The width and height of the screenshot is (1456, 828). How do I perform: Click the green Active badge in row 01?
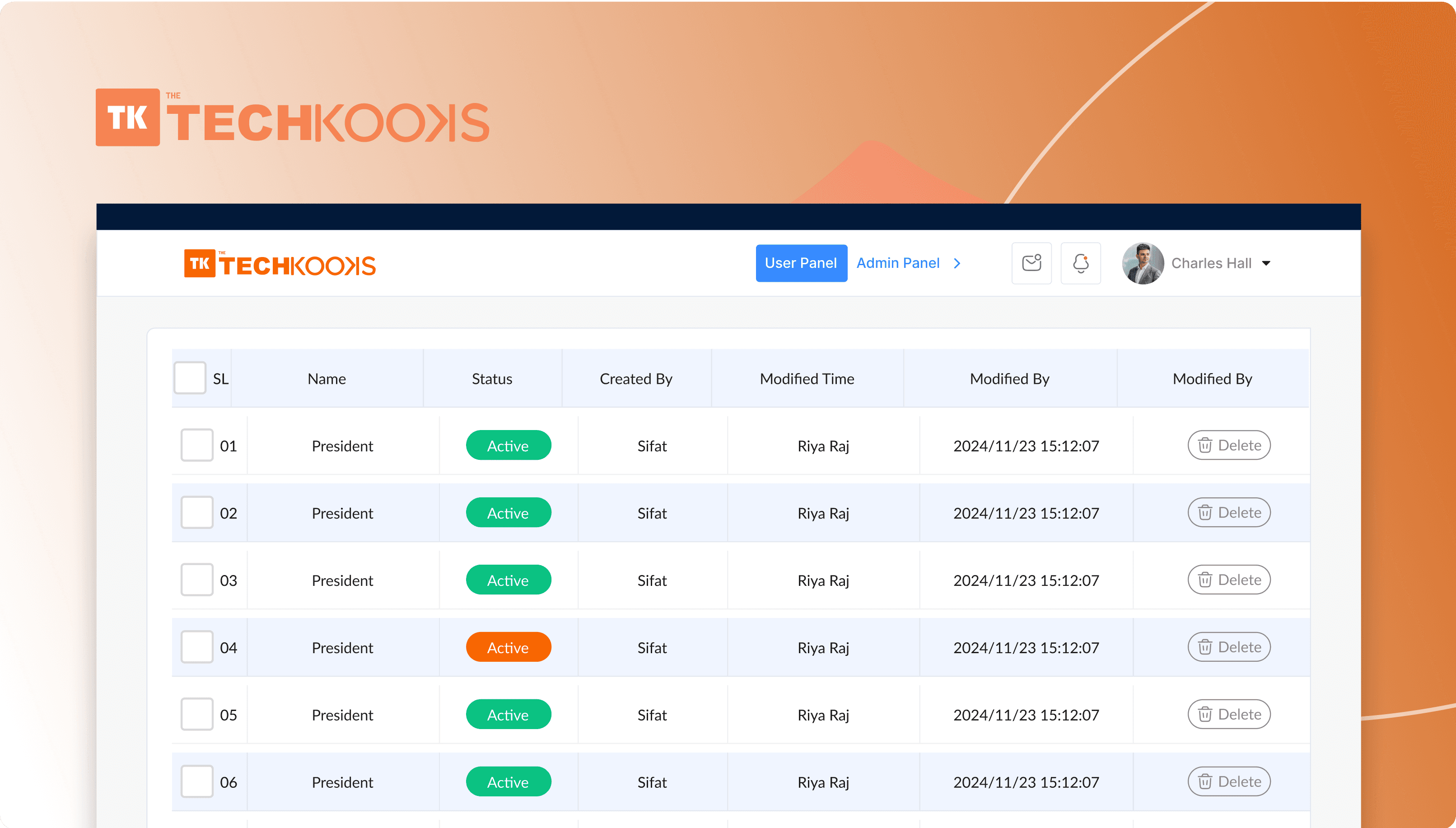click(x=508, y=445)
